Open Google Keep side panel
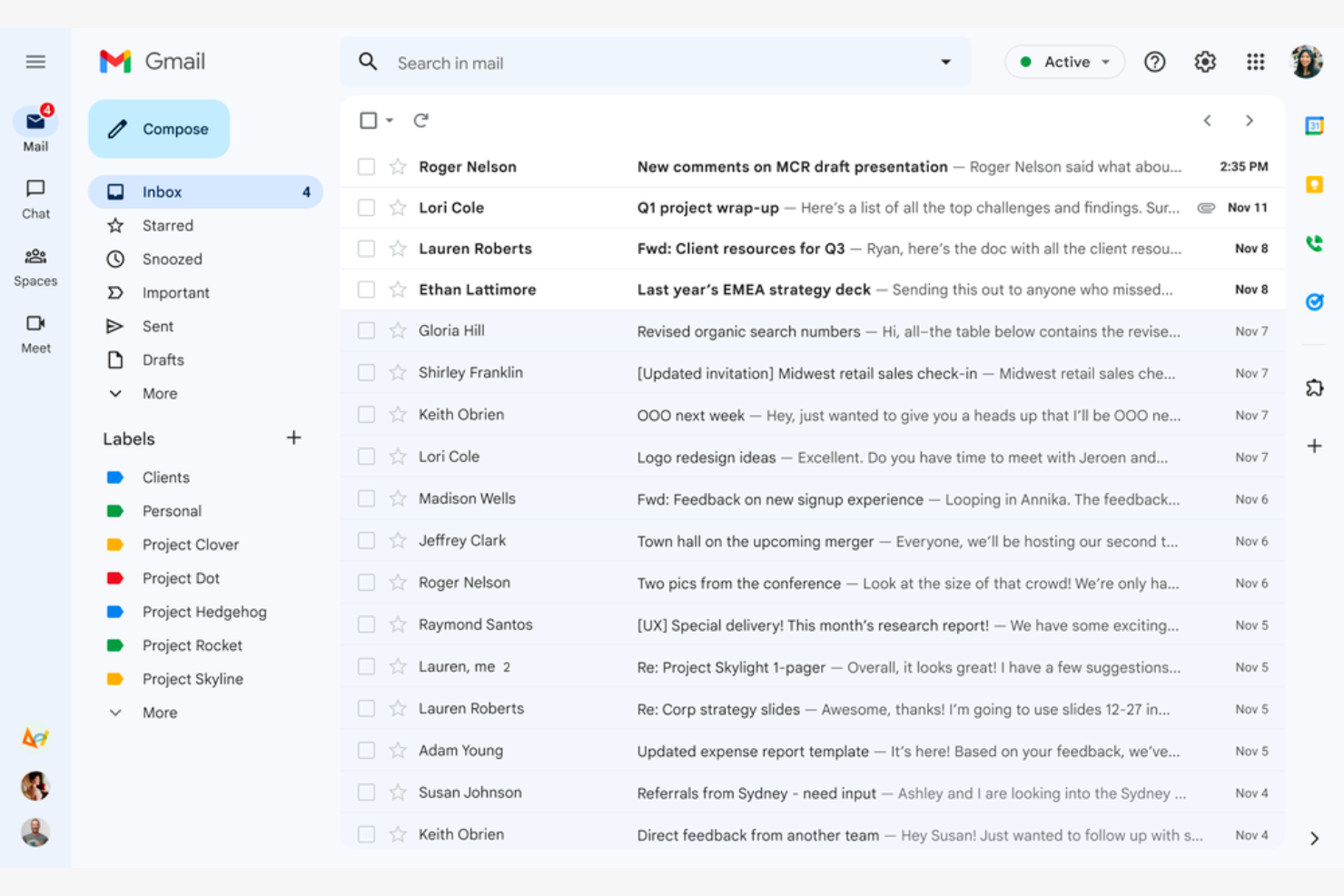The image size is (1344, 896). [1314, 184]
